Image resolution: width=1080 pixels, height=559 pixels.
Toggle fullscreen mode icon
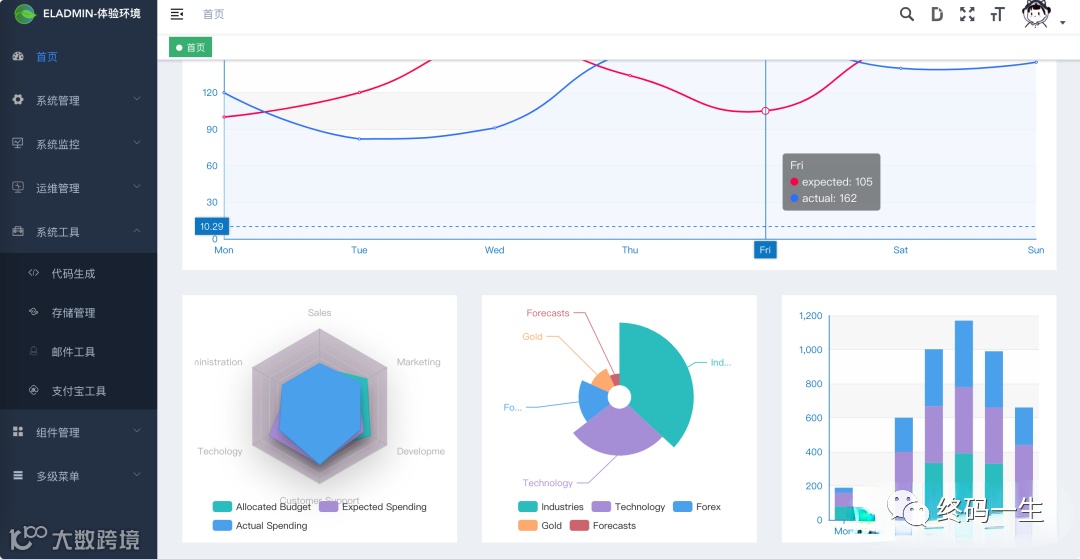point(967,14)
